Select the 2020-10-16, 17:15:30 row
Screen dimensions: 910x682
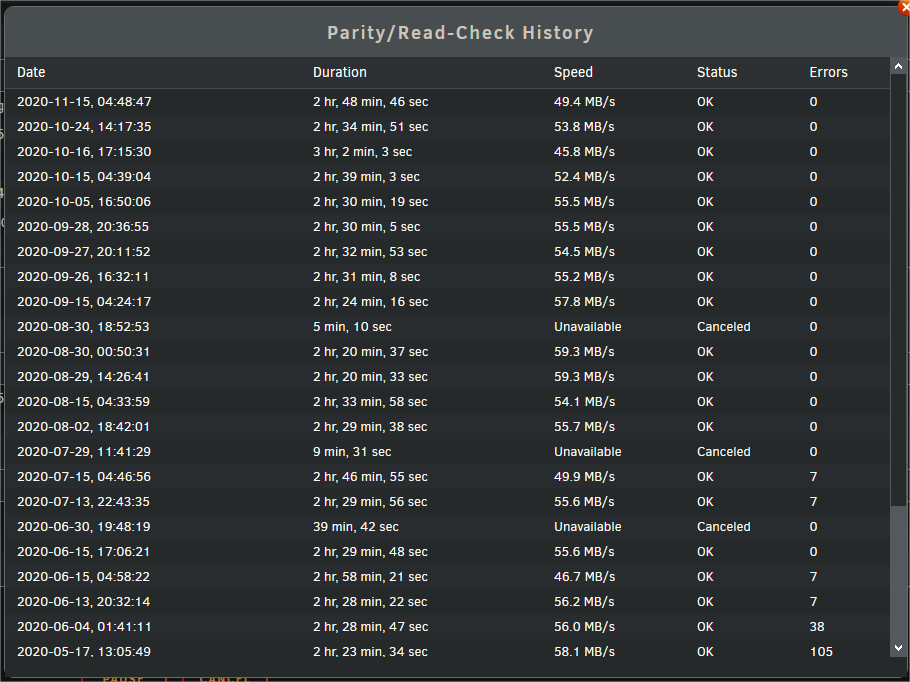click(447, 151)
